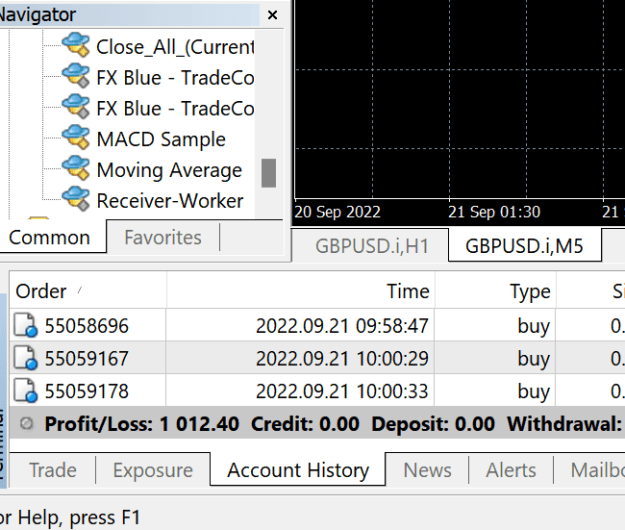Click the Navigator vertical scrollbar thumb
Image resolution: width=625 pixels, height=530 pixels.
(269, 173)
